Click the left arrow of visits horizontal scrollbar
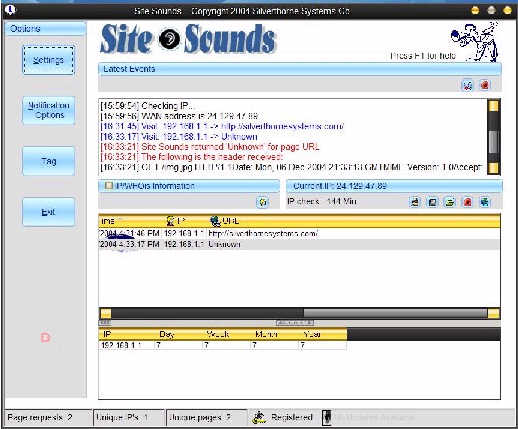This screenshot has height=429, width=518. pyautogui.click(x=106, y=313)
